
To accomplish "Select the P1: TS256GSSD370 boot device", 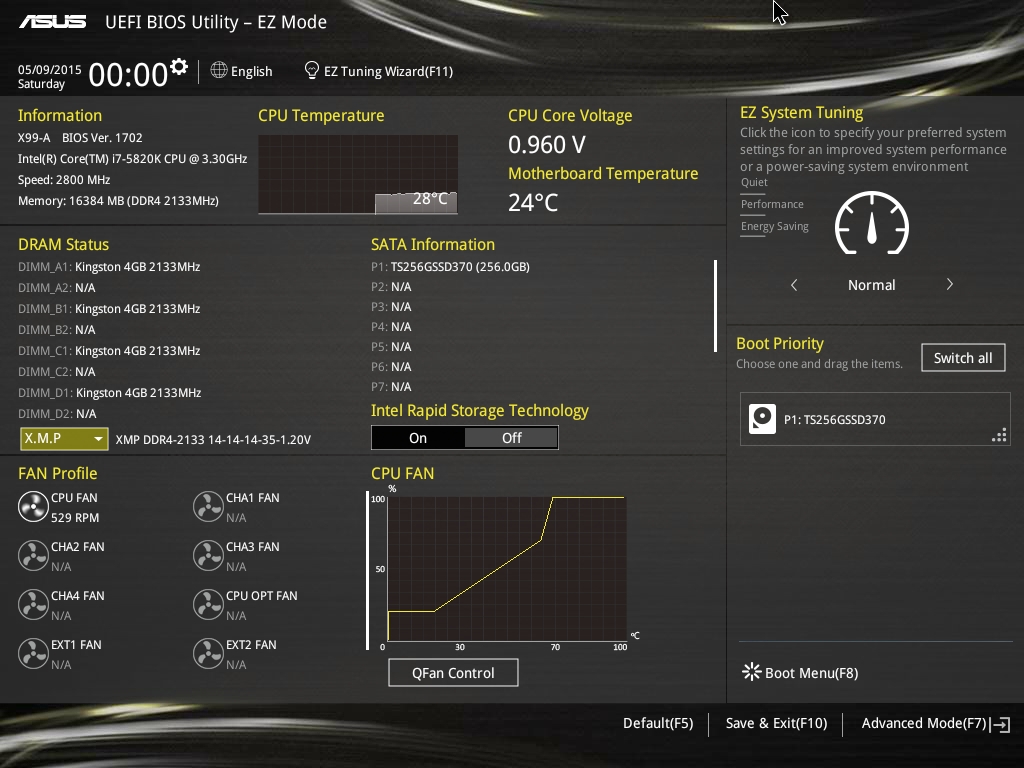I will (x=875, y=419).
